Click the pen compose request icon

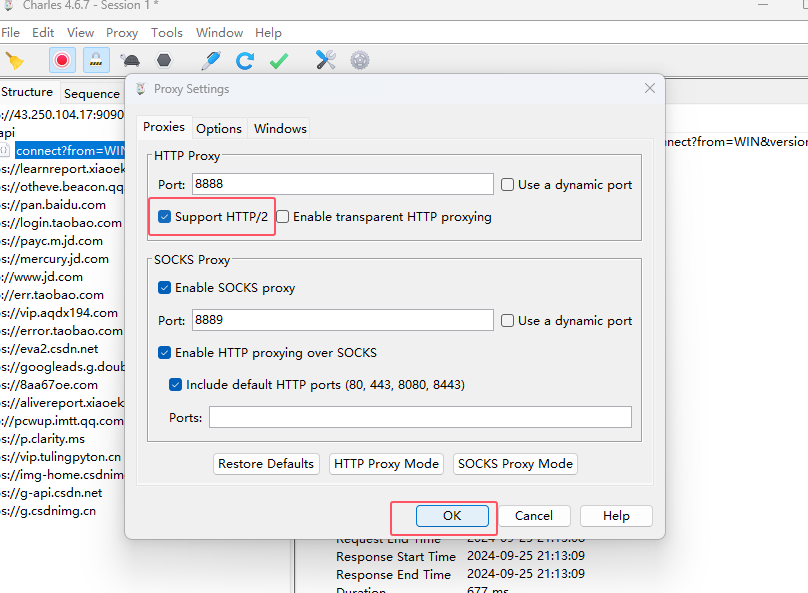tap(211, 60)
